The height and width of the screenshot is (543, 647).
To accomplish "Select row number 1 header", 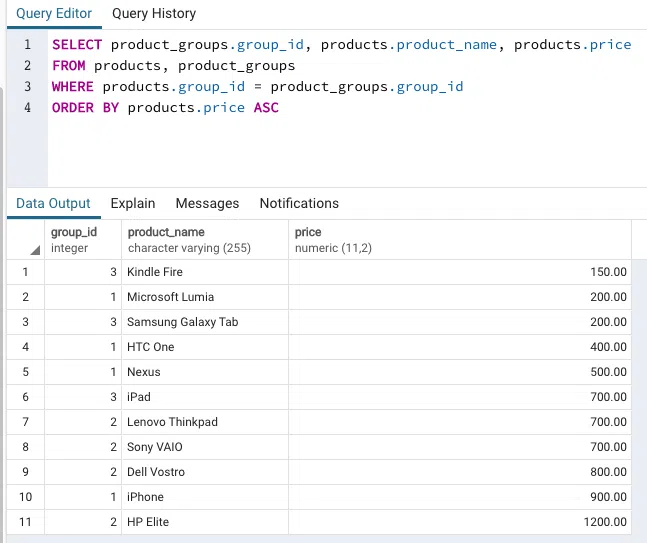I will 26,272.
